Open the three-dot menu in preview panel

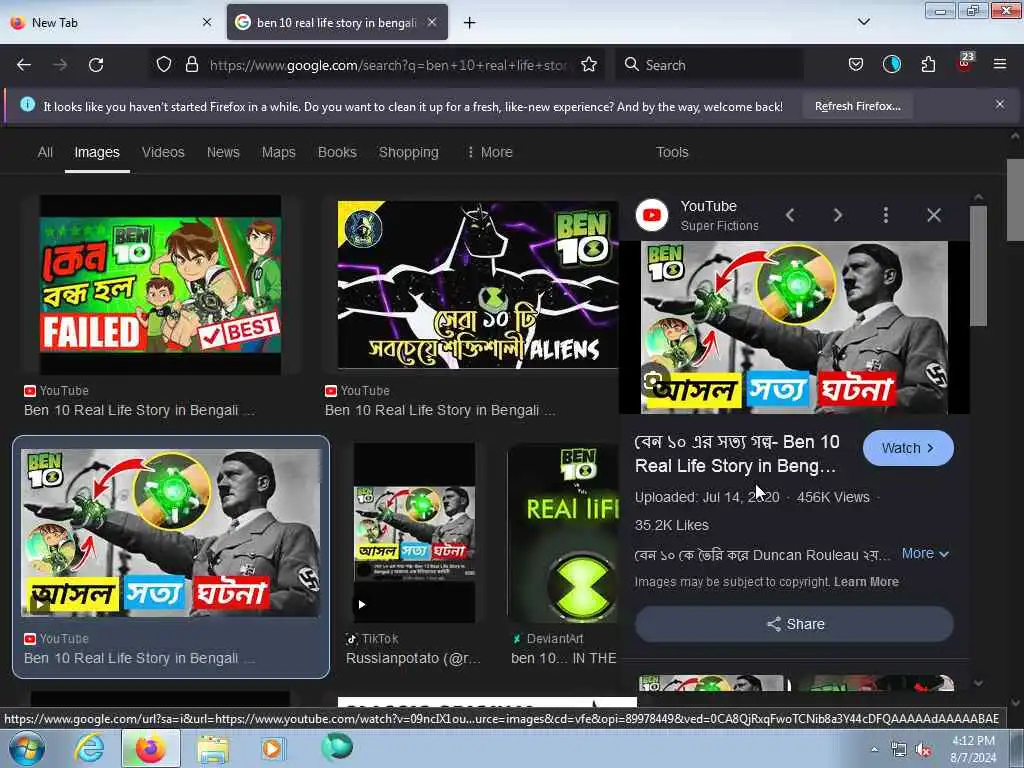(886, 215)
